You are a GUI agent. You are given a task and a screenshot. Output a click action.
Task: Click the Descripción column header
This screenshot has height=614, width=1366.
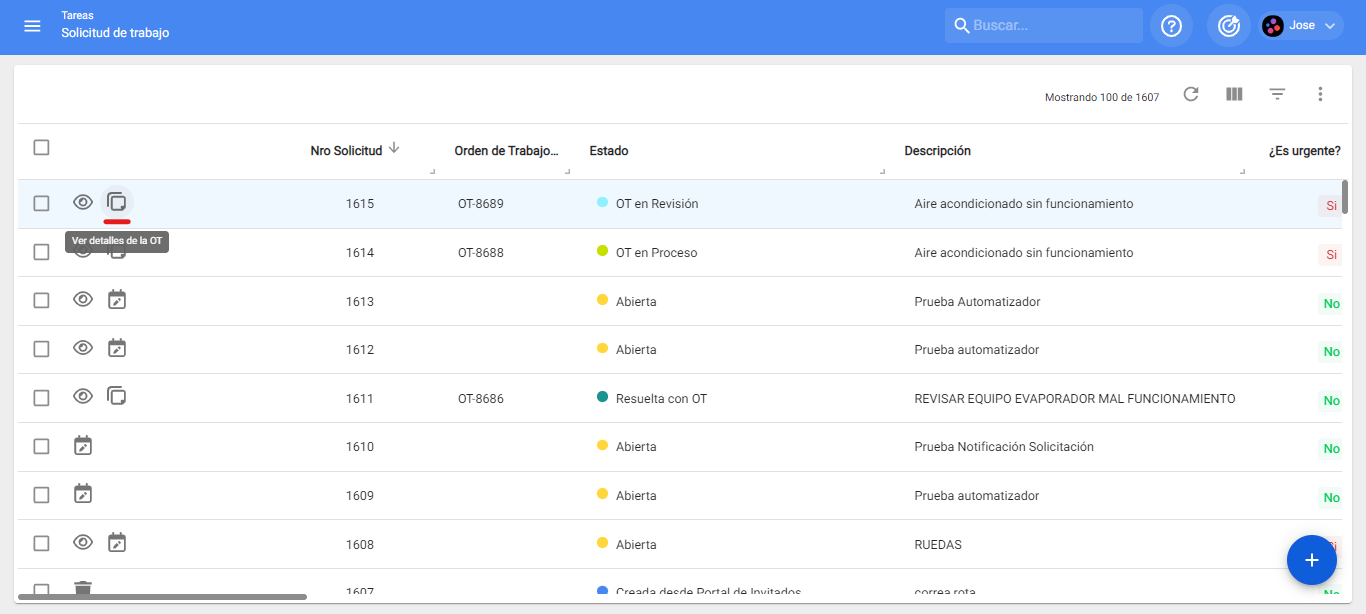click(937, 151)
